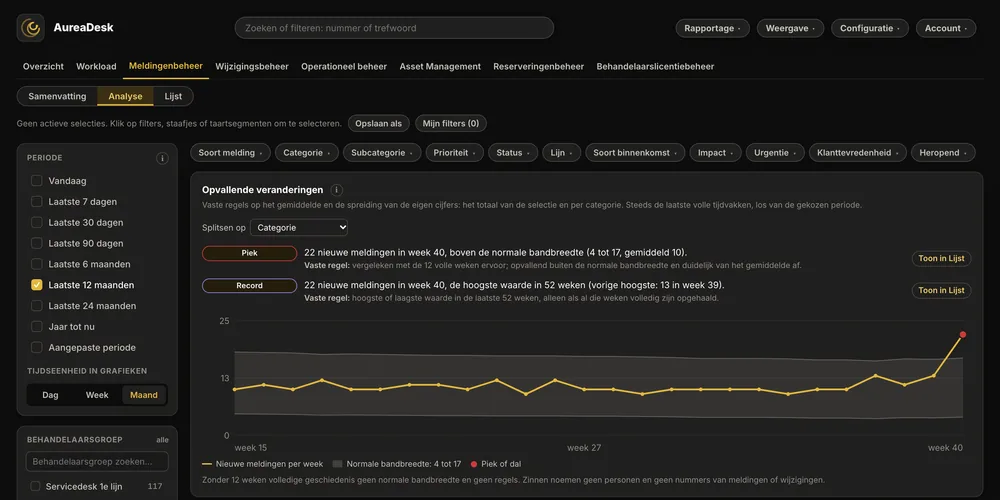Click the Normale bandbreedte legend entry
The width and height of the screenshot is (1000, 500).
(397, 464)
